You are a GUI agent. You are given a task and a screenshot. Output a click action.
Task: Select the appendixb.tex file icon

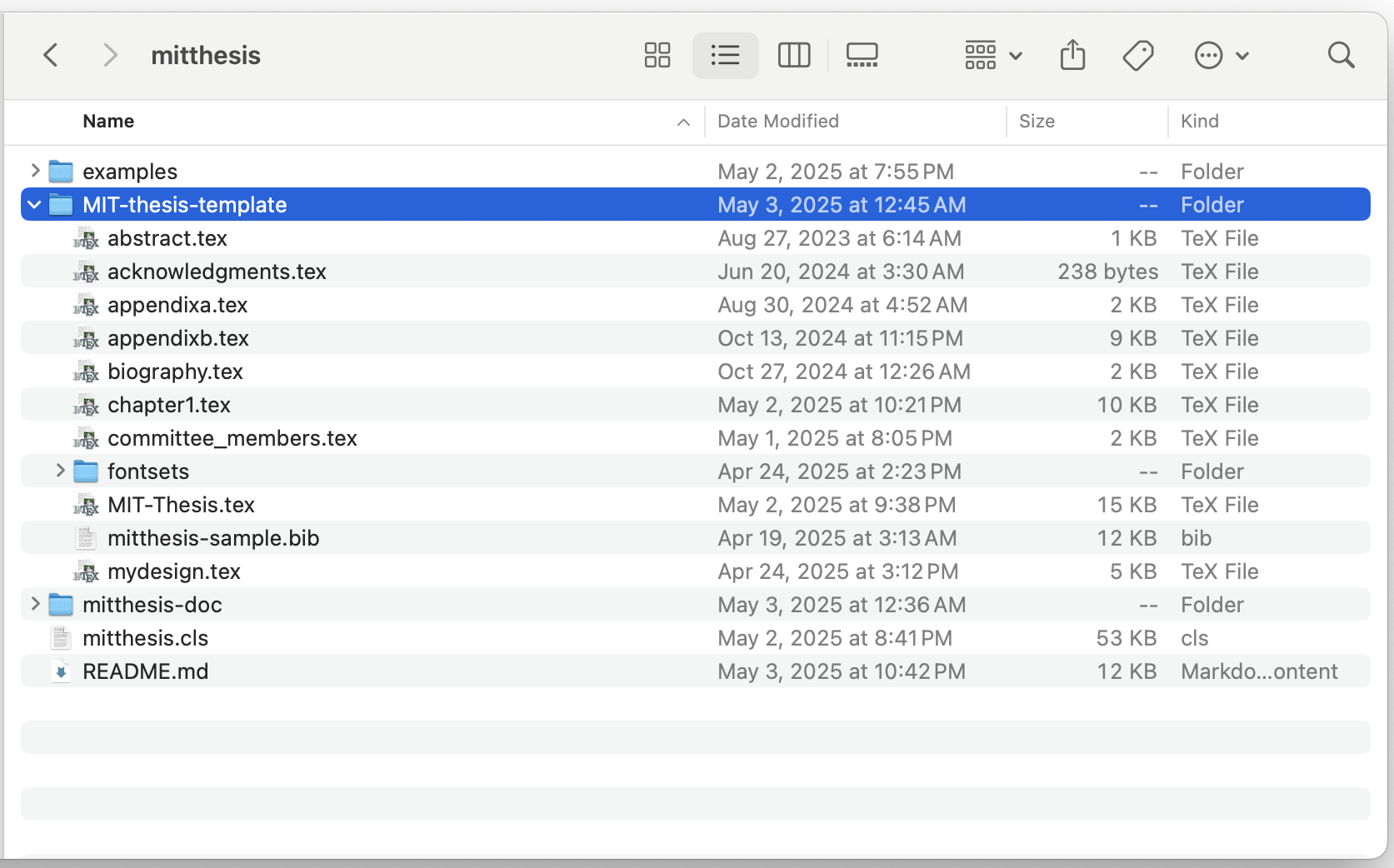[x=86, y=338]
